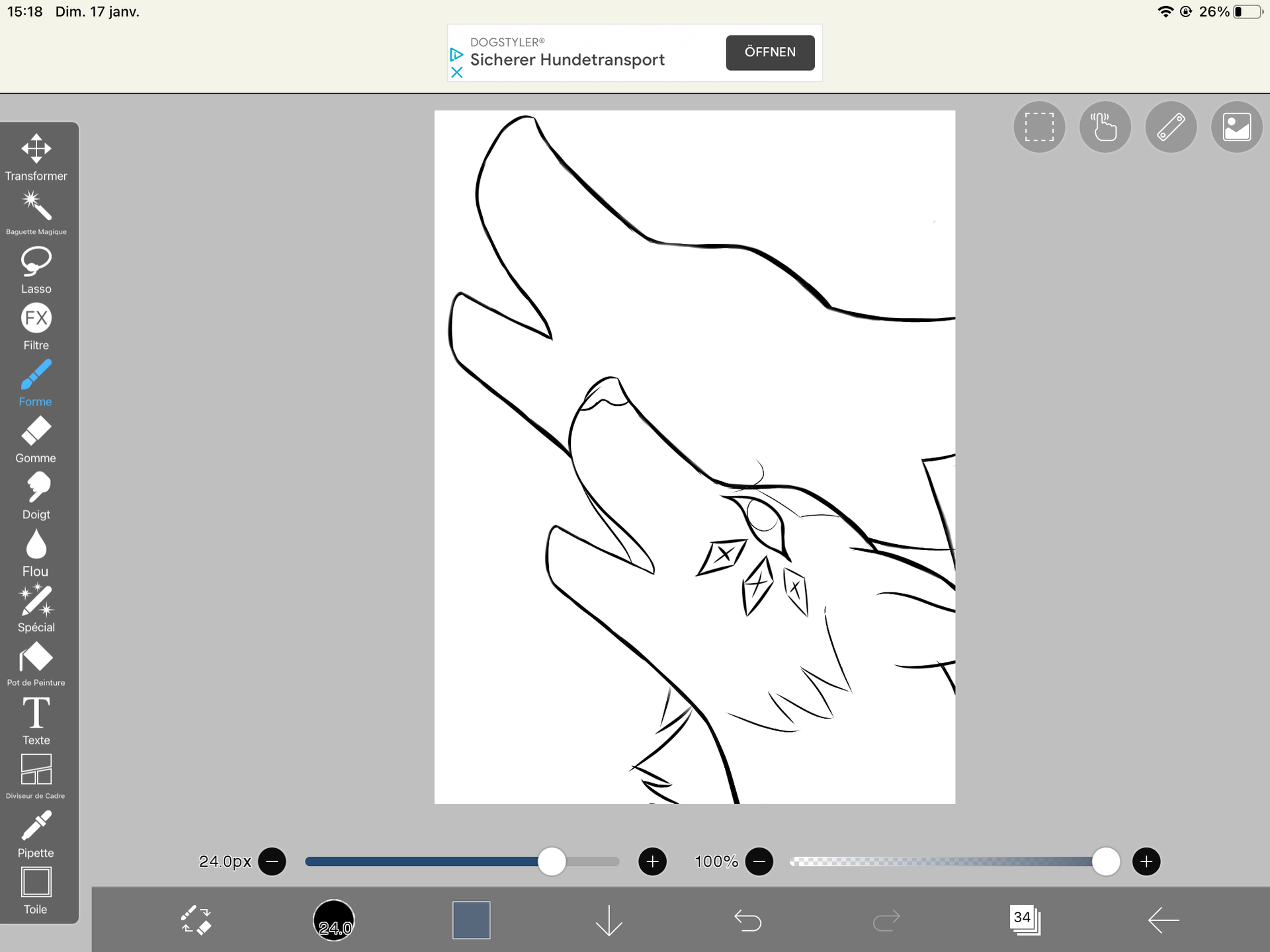Image resolution: width=1270 pixels, height=952 pixels.
Task: Undo the last stroke
Action: coord(748,920)
